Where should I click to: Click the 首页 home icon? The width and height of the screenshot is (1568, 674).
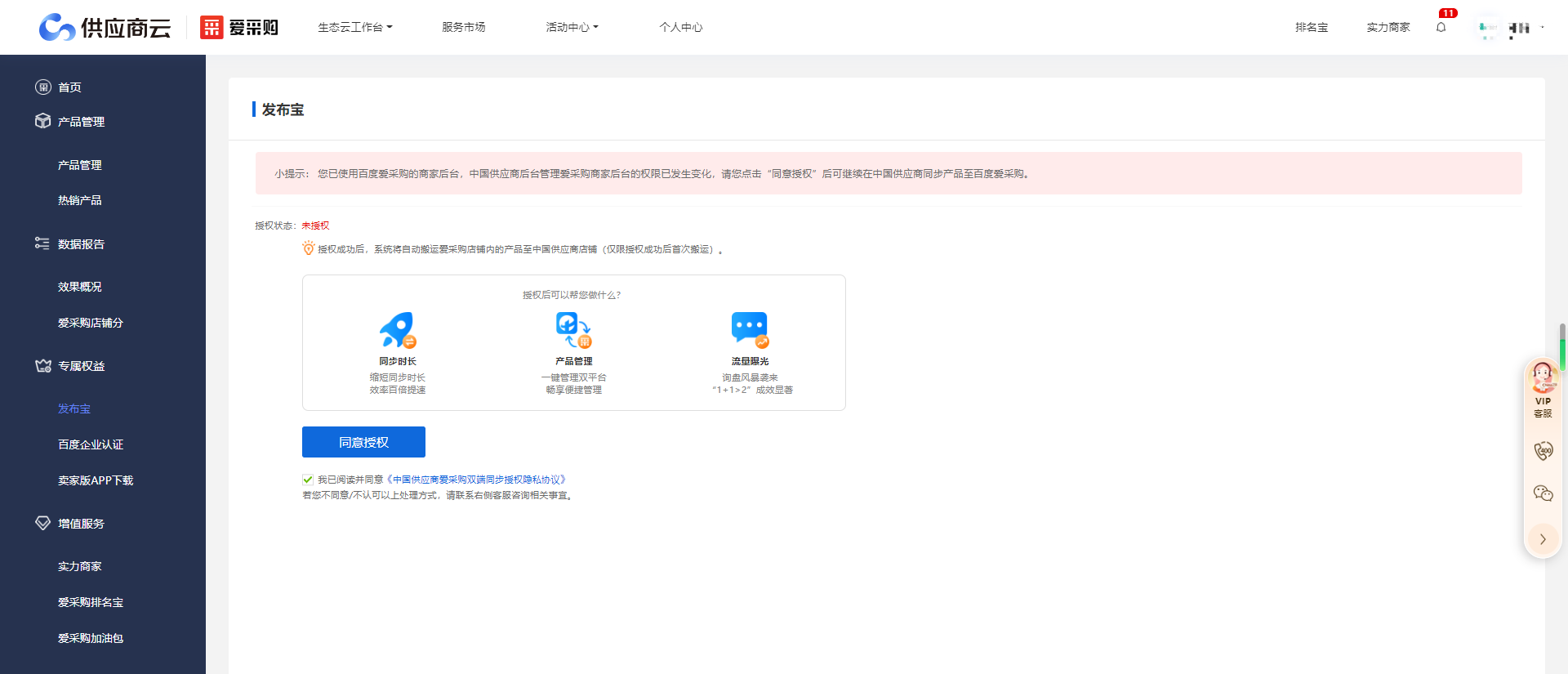tap(43, 87)
